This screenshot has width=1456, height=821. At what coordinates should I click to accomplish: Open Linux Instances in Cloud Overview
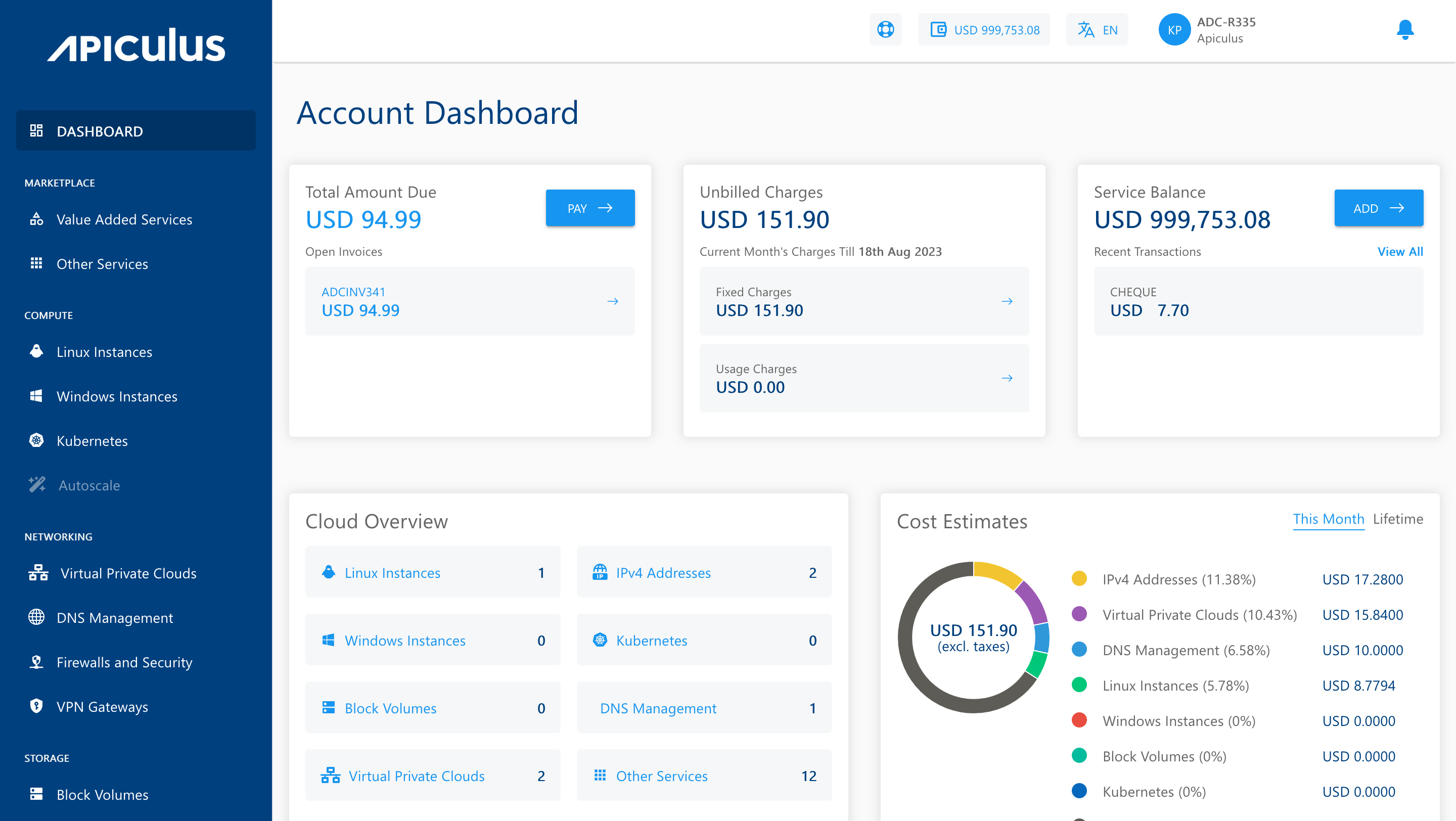tap(433, 572)
